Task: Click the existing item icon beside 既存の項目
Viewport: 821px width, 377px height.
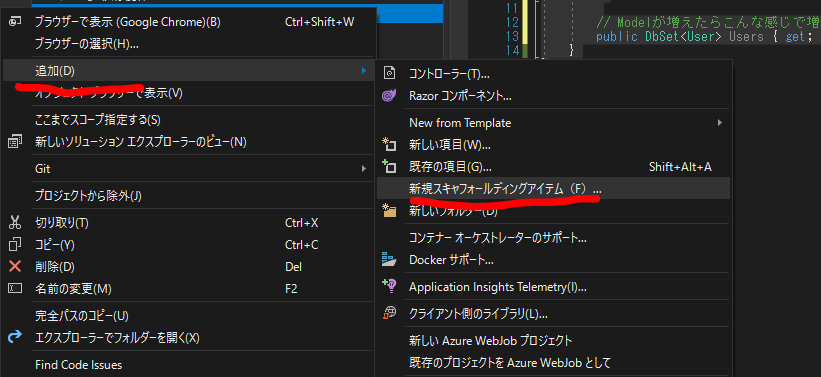Action: pos(389,167)
